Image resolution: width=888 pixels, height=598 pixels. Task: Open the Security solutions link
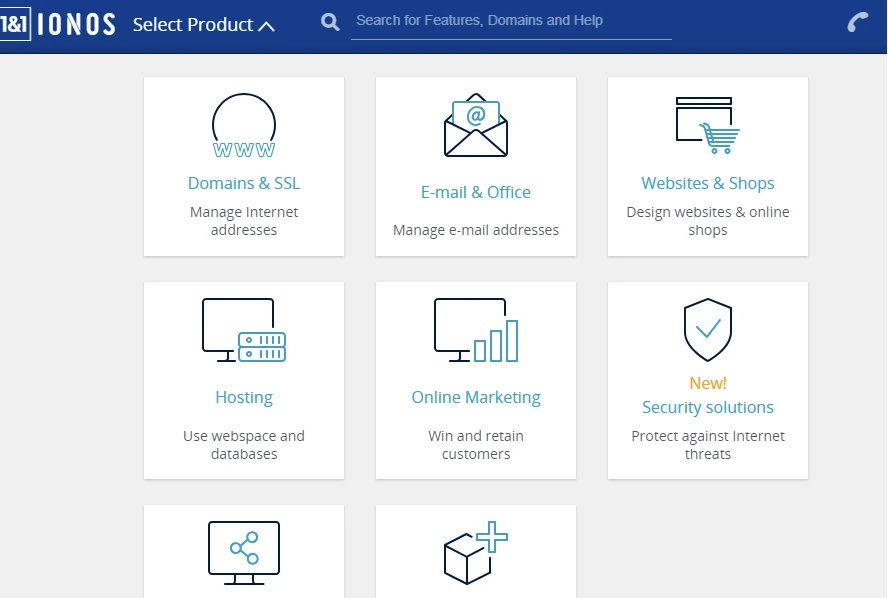click(x=707, y=407)
